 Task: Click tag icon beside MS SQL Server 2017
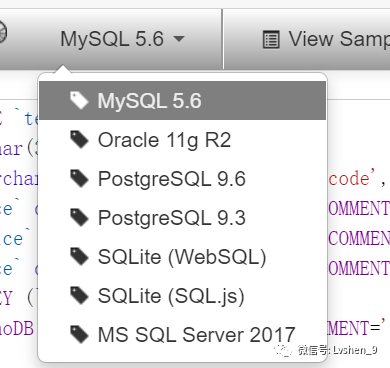pos(79,335)
